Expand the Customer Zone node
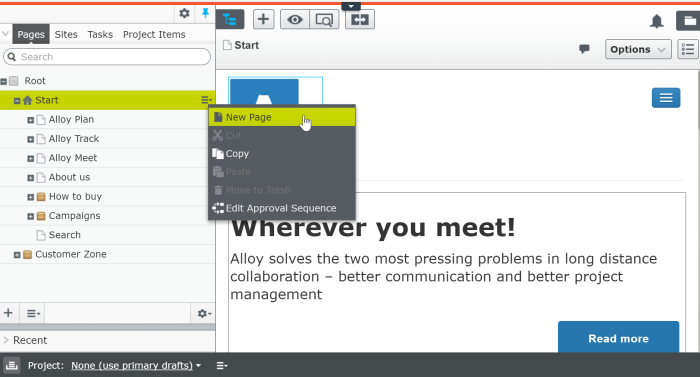 click(x=17, y=255)
